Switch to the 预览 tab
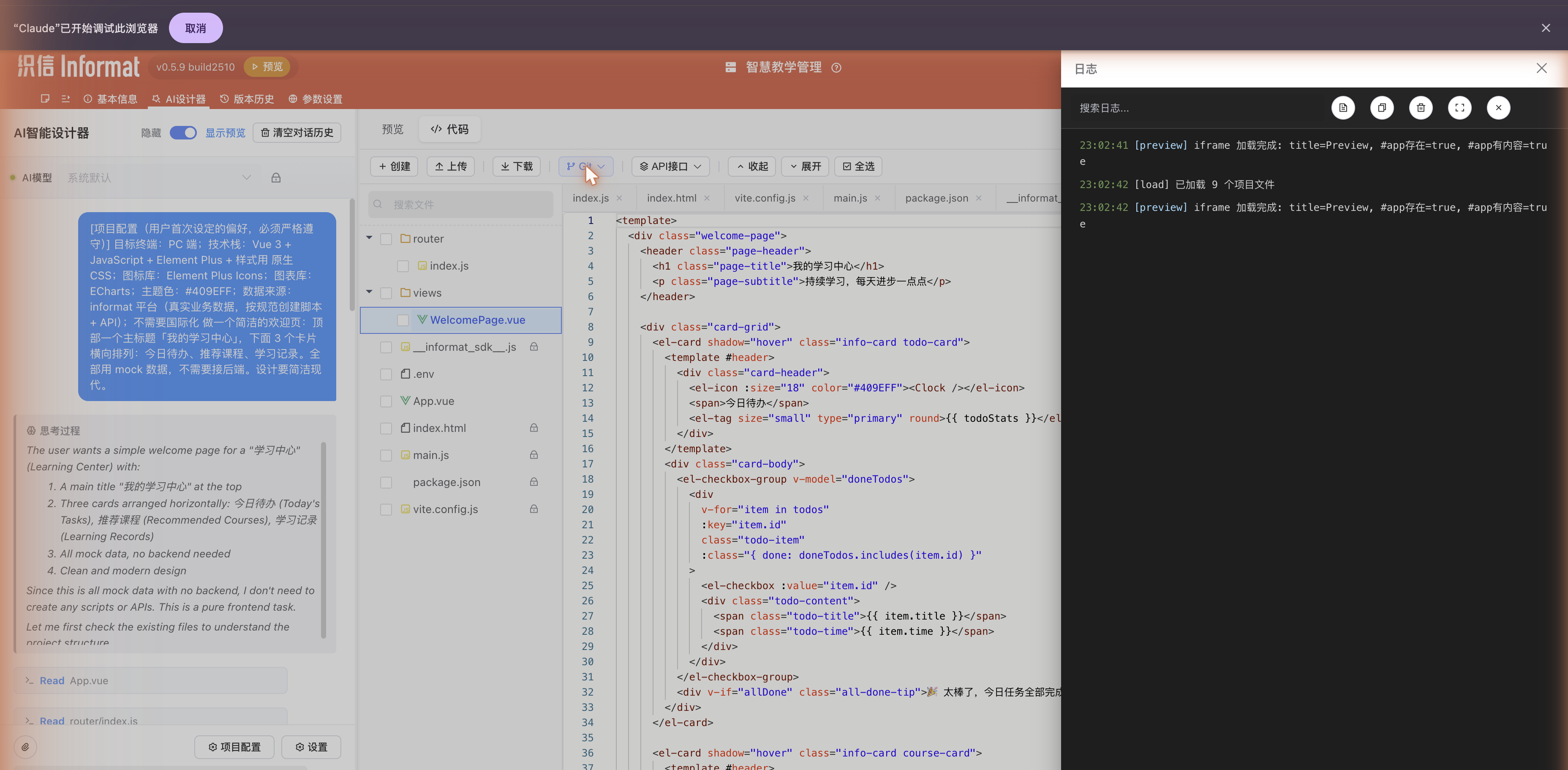Image resolution: width=1568 pixels, height=770 pixels. [x=392, y=129]
